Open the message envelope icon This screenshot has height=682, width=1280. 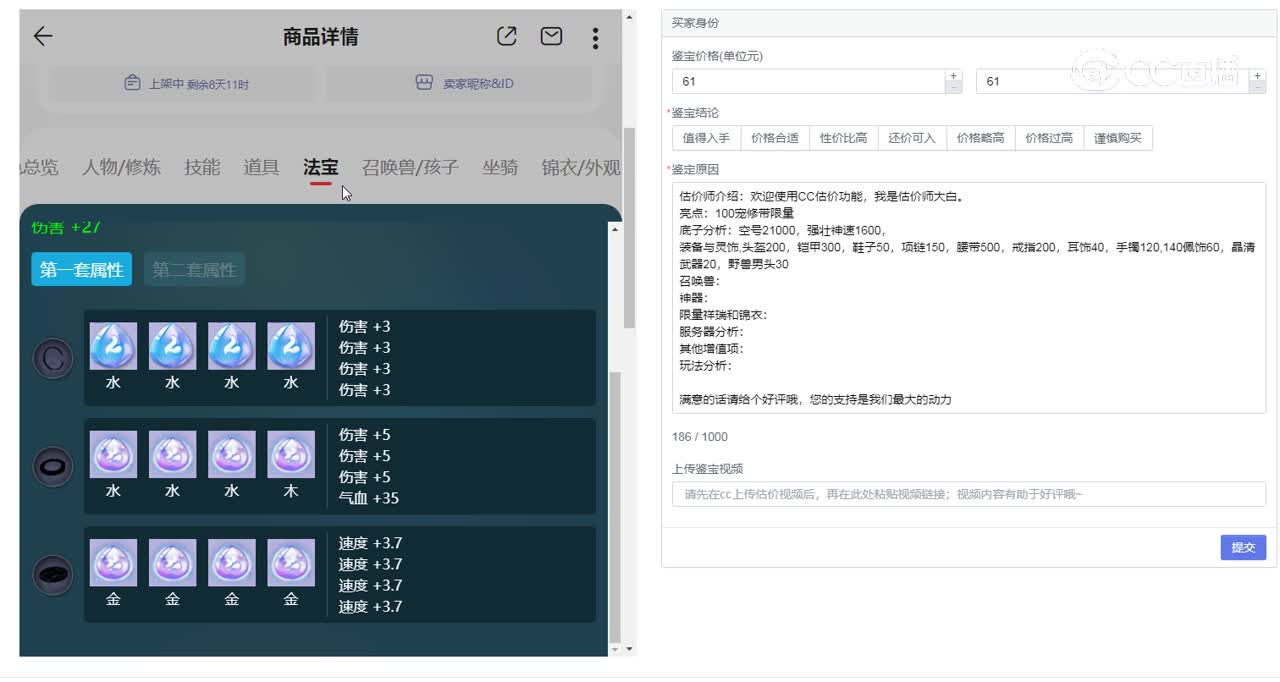pyautogui.click(x=550, y=36)
